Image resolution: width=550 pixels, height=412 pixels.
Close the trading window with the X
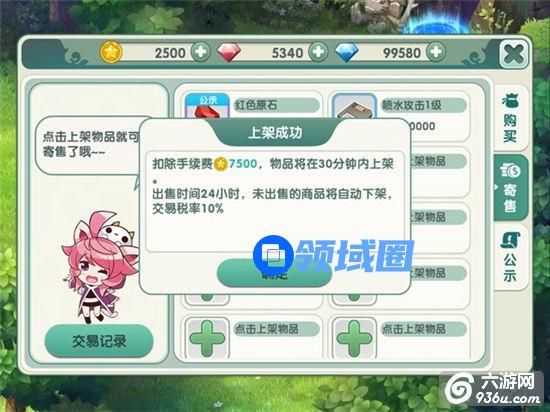click(x=513, y=54)
